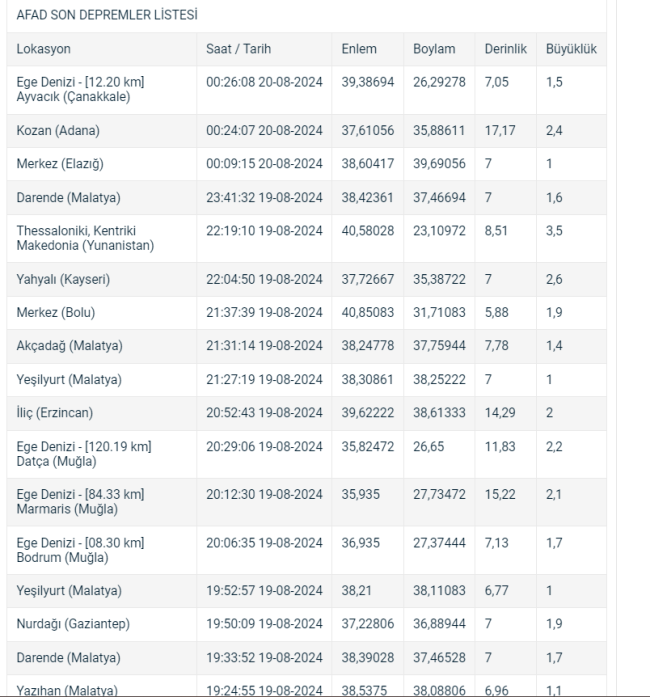Click the Büyüklük column header
This screenshot has height=697, width=650.
tap(571, 49)
